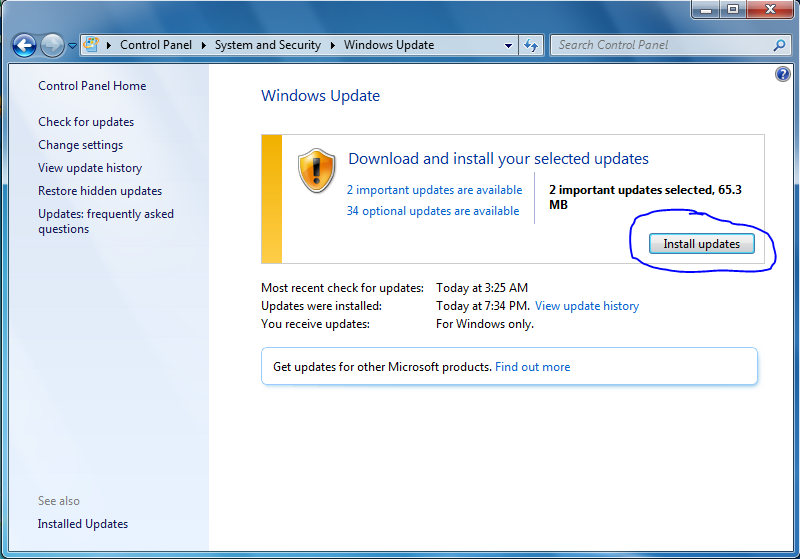Image resolution: width=800 pixels, height=559 pixels.
Task: Open the recent pages dropdown arrow
Action: tap(72, 46)
